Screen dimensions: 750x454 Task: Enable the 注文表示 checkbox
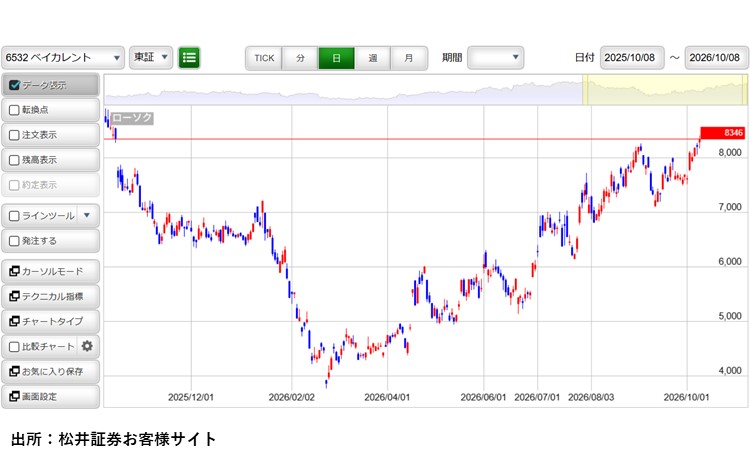coord(14,135)
